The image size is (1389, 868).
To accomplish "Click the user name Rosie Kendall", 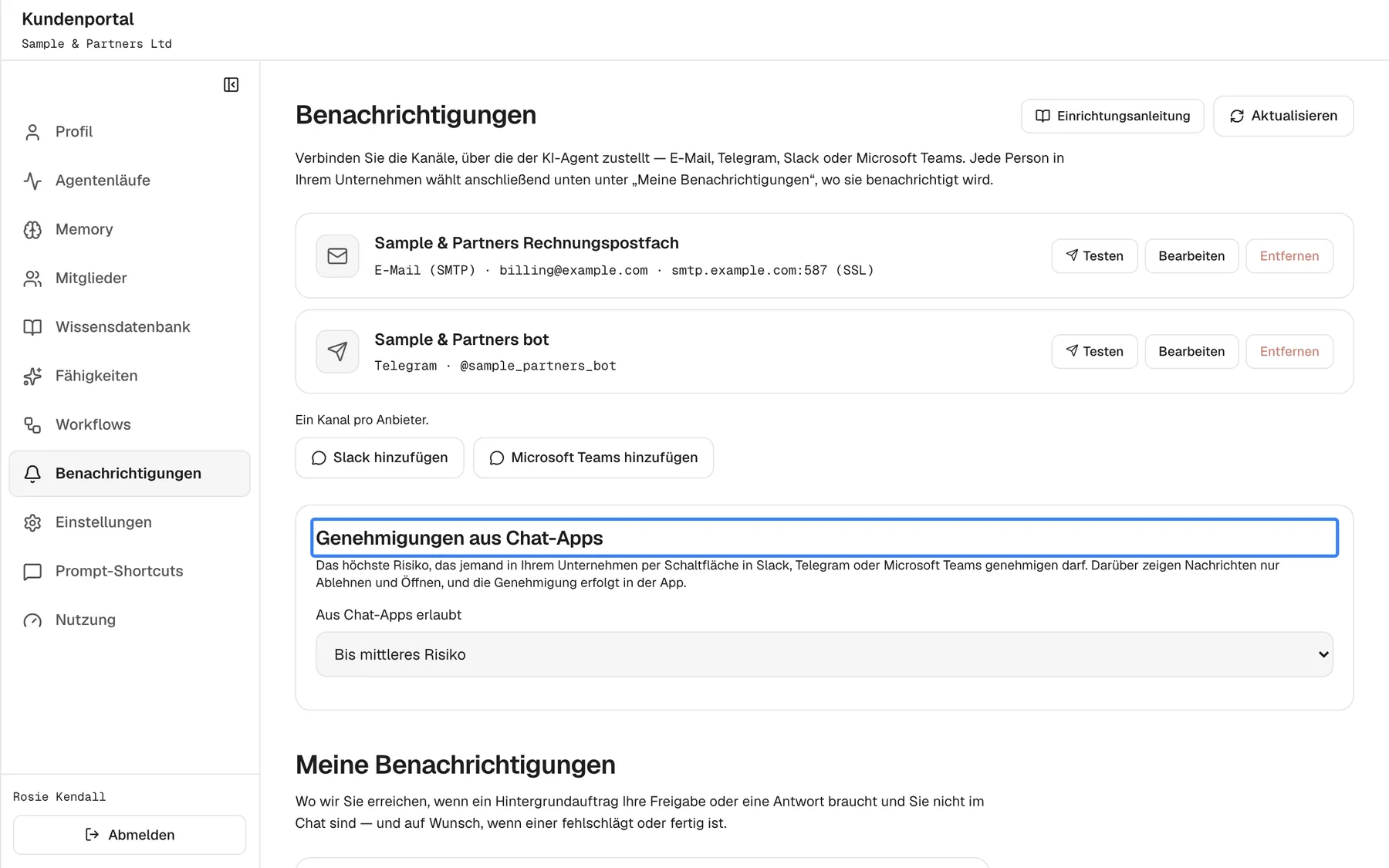I will pyautogui.click(x=59, y=797).
